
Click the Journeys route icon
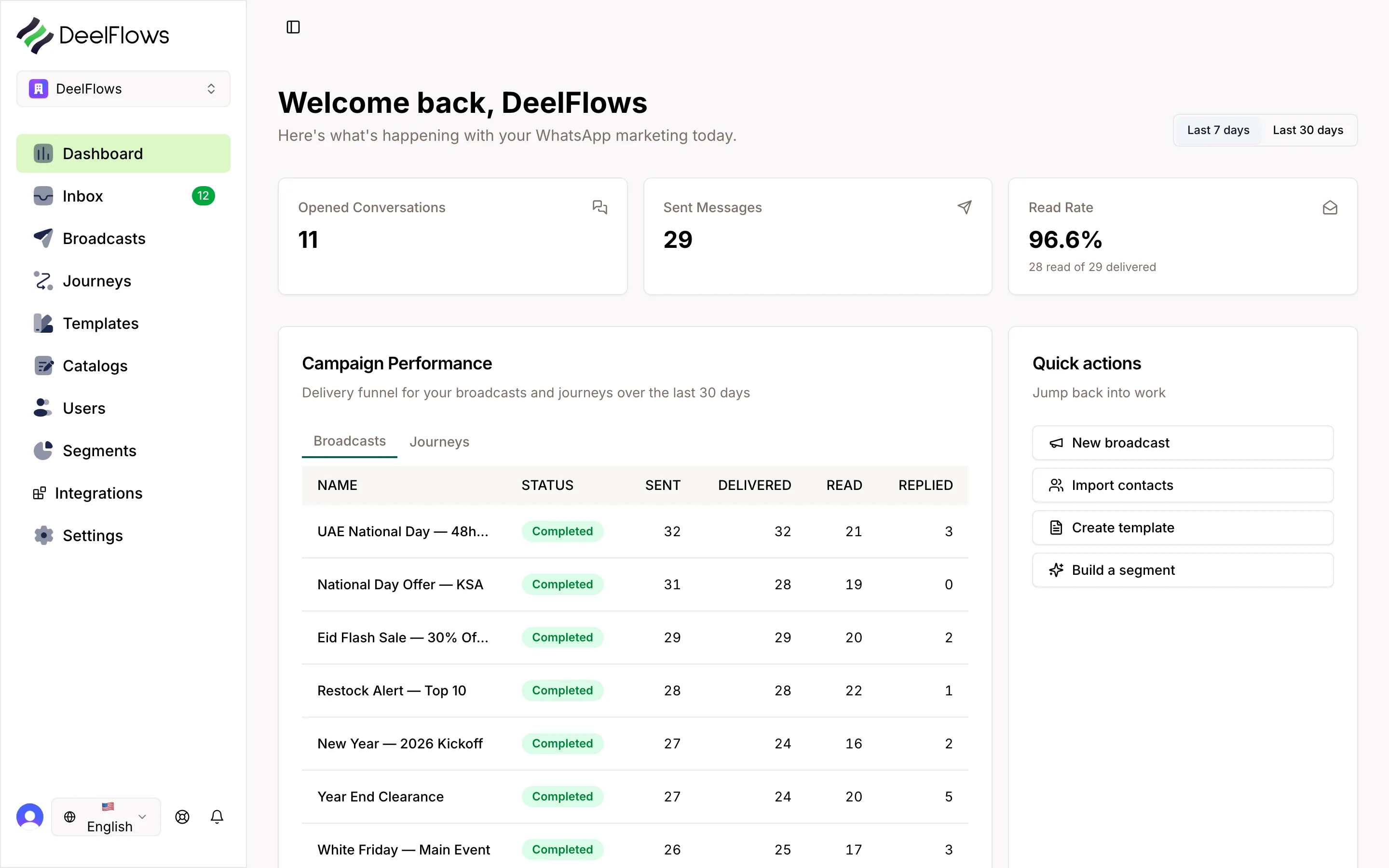[x=43, y=281]
